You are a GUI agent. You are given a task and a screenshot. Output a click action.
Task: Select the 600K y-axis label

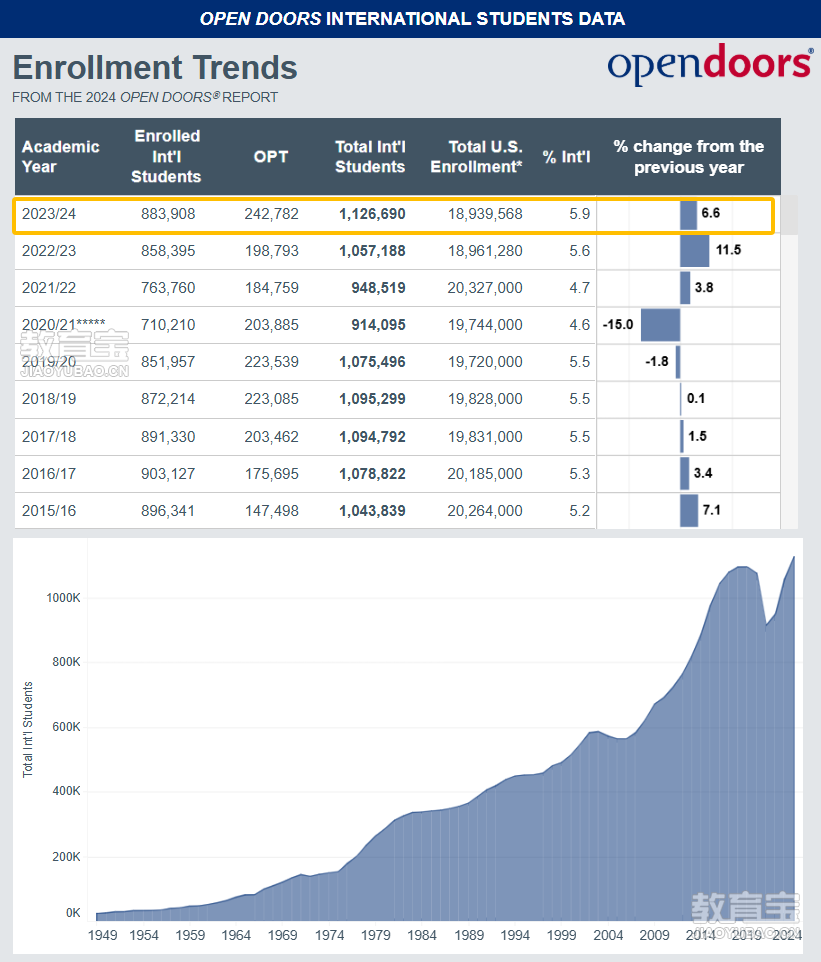click(x=66, y=727)
